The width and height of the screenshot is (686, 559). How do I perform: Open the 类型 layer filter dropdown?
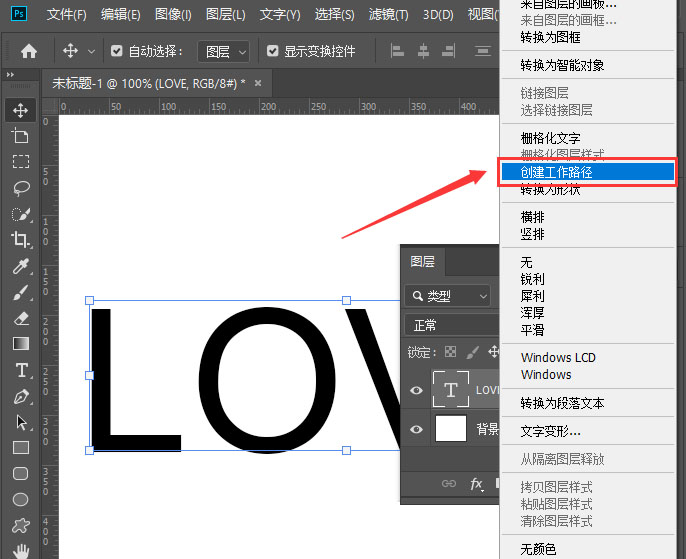(x=450, y=296)
